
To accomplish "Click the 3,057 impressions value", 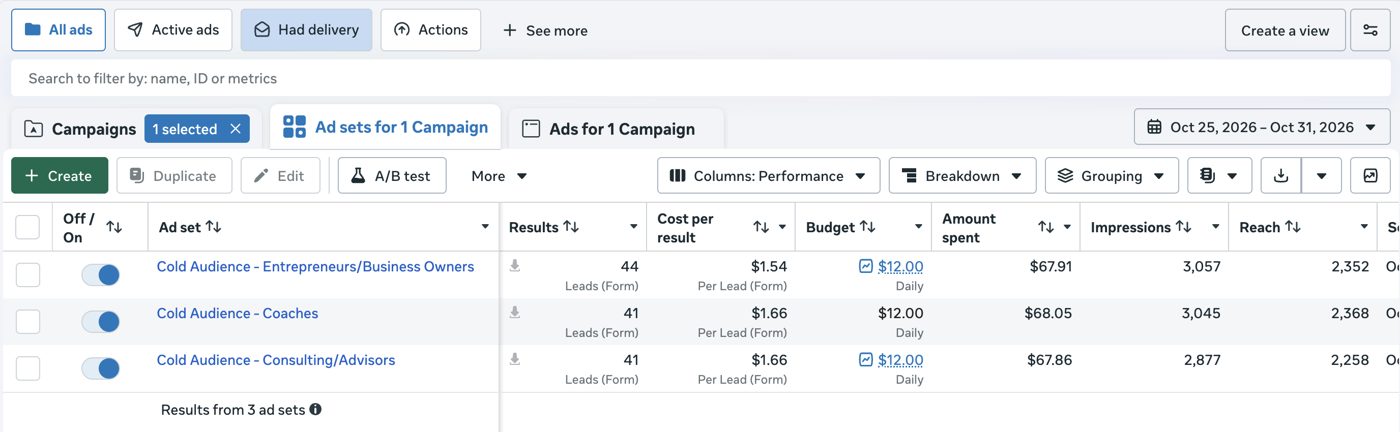I will (x=1201, y=266).
